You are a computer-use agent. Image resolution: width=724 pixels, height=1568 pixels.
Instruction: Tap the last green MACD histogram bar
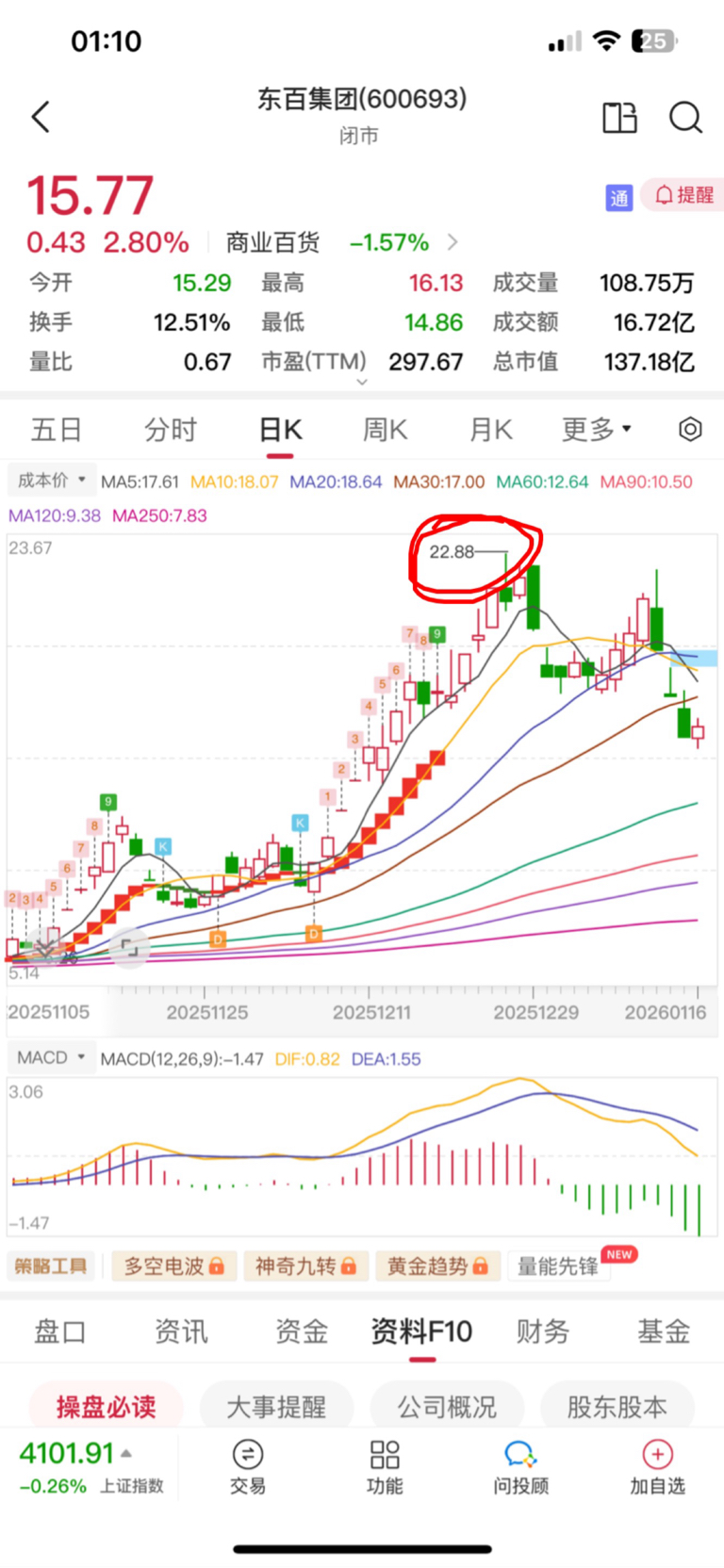pos(699,1210)
